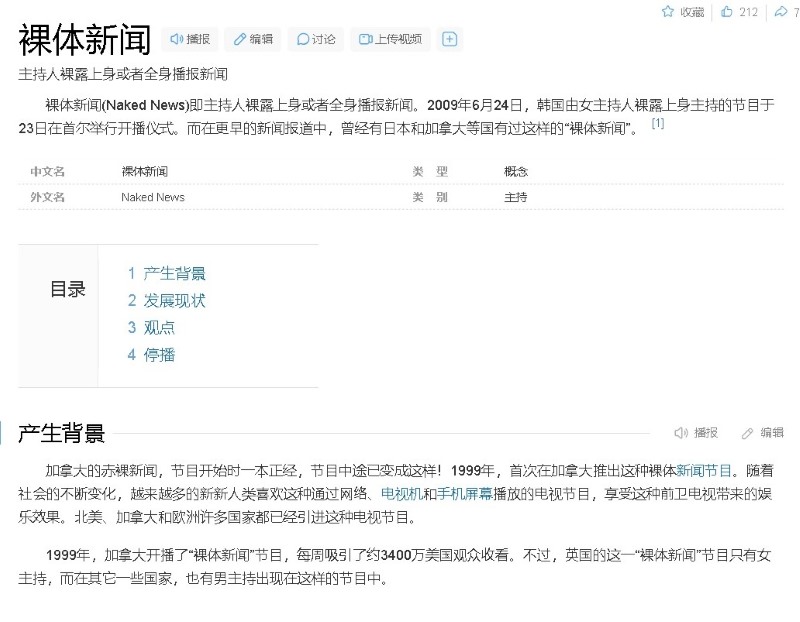The height and width of the screenshot is (622, 800).
Task: Click the plus icon after 上传视频
Action: coord(450,39)
